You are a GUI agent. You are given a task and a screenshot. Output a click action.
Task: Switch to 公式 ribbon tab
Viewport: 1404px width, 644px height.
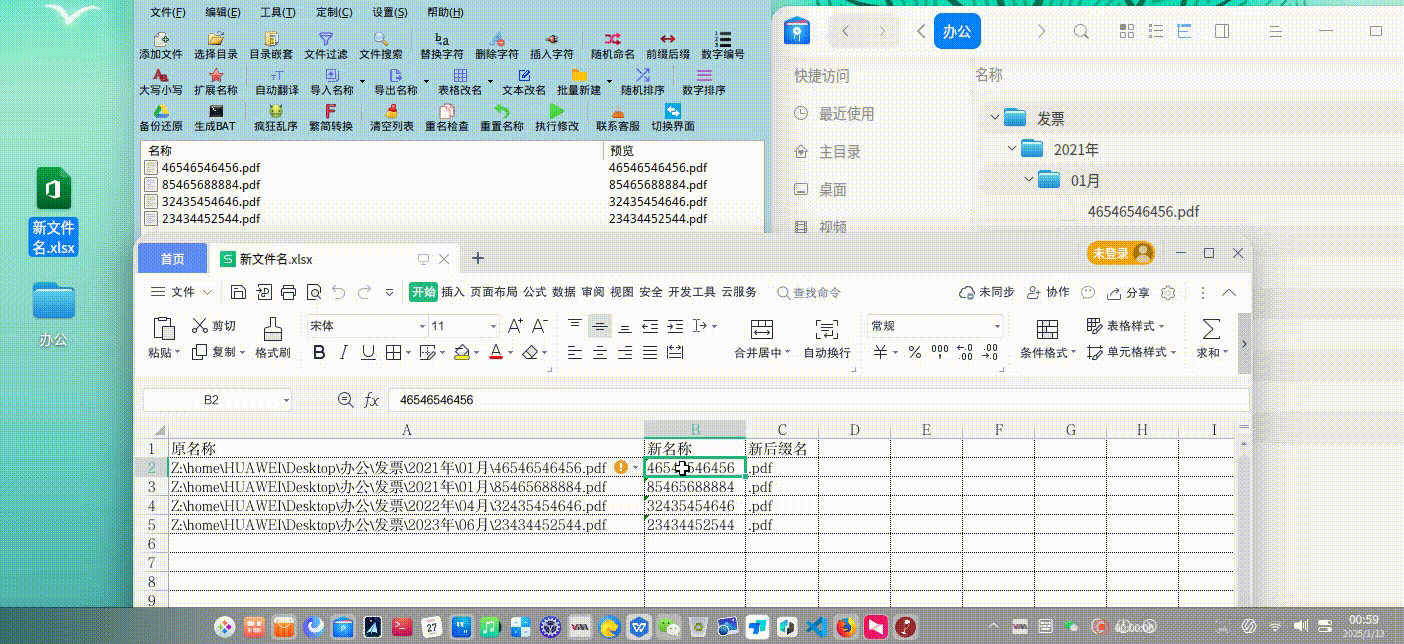click(x=535, y=292)
